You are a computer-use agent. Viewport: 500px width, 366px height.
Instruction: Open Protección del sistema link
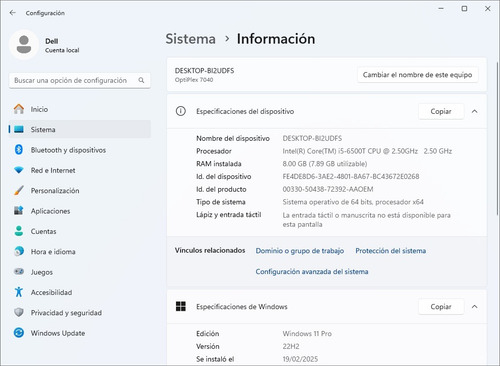(x=391, y=251)
